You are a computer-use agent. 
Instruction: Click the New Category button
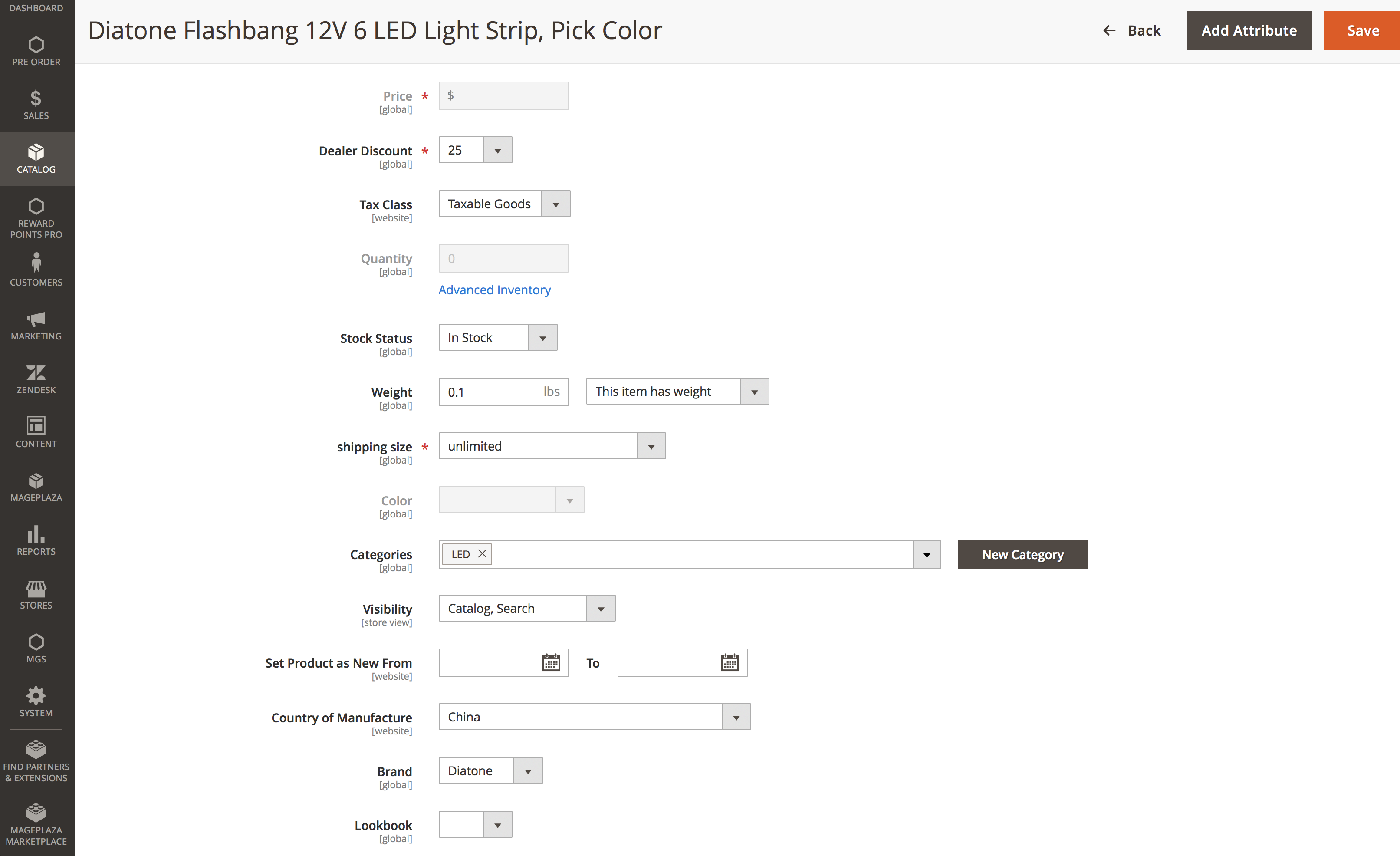click(1023, 554)
